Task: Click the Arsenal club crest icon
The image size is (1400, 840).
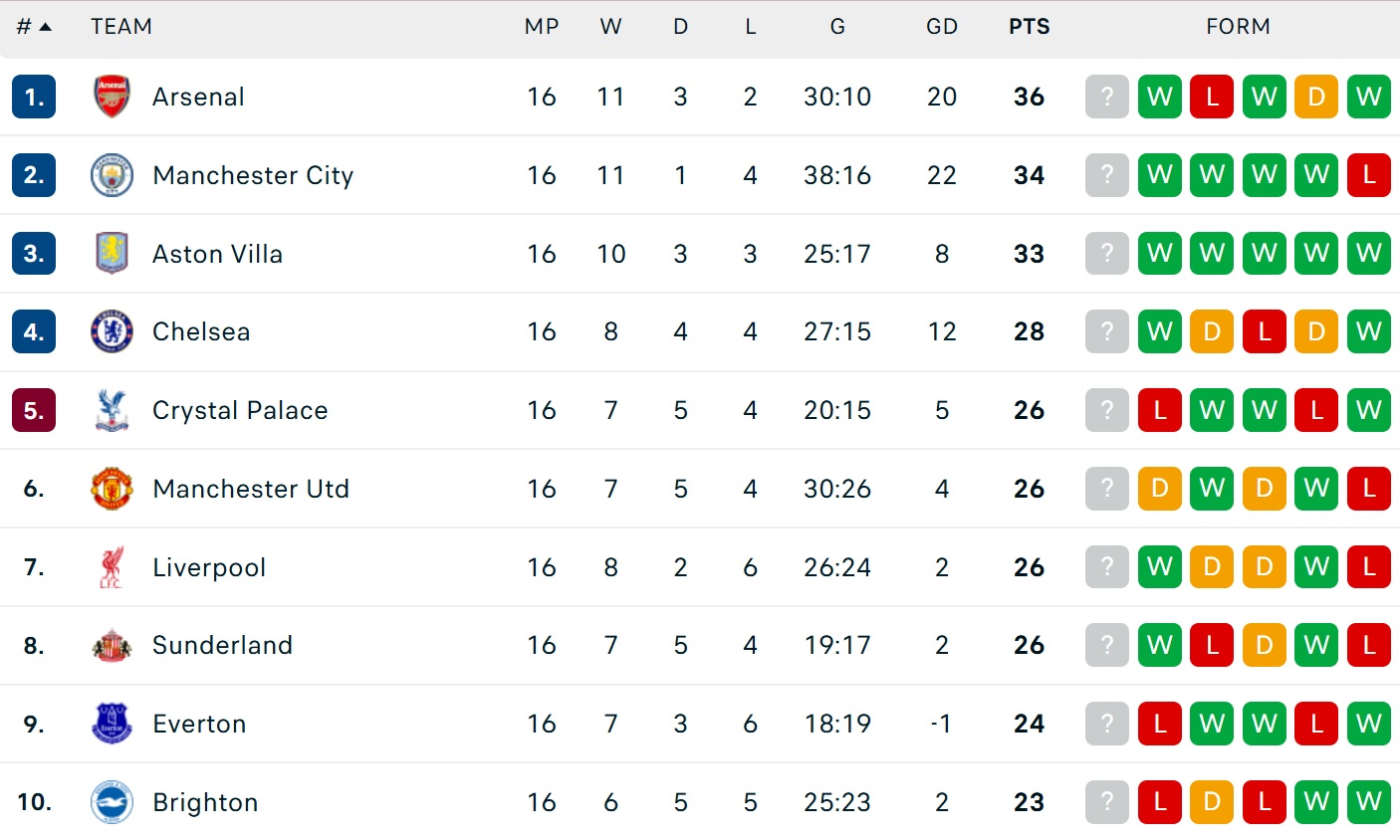Action: [112, 97]
